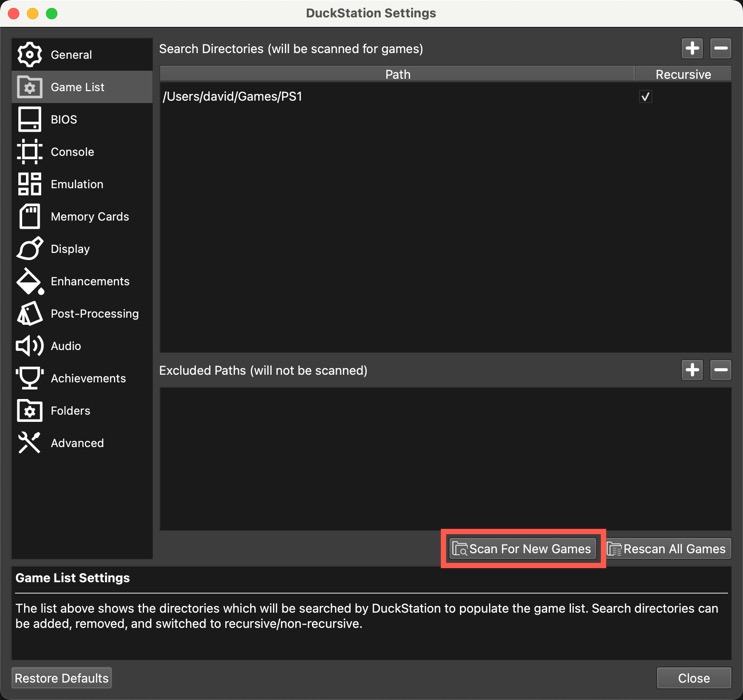Screen dimensions: 743x700
Task: Add a search directory with plus button
Action: click(692, 48)
